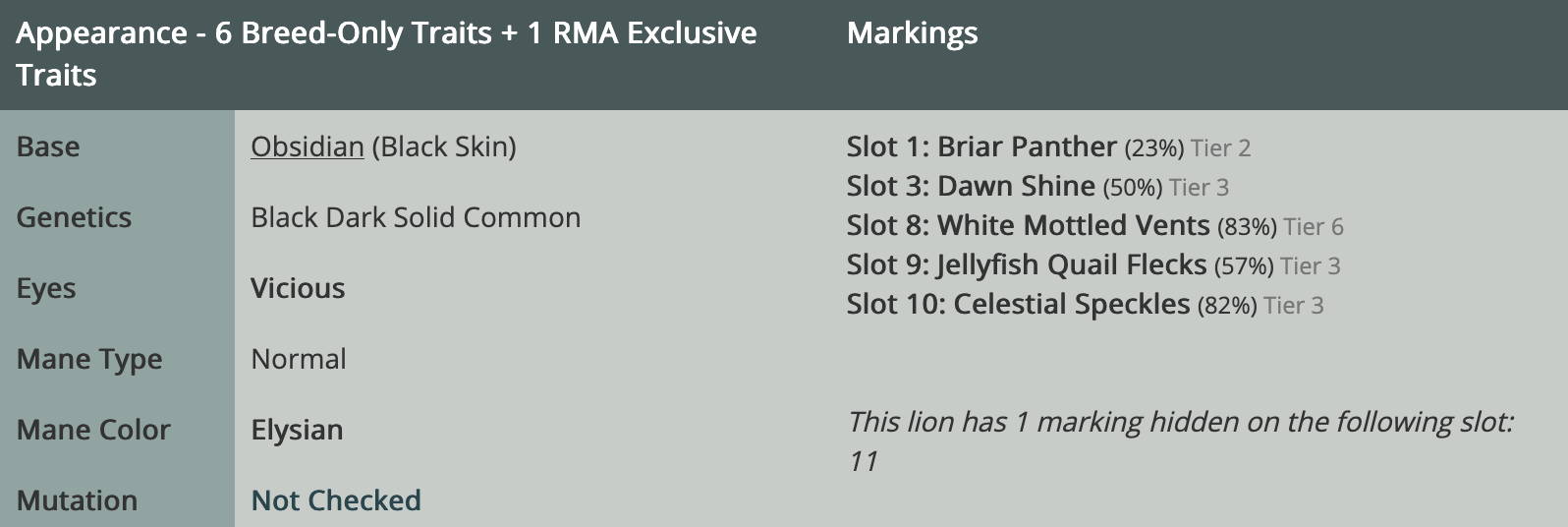The height and width of the screenshot is (527, 1568).
Task: Click the Normal mane type value
Action: point(299,359)
